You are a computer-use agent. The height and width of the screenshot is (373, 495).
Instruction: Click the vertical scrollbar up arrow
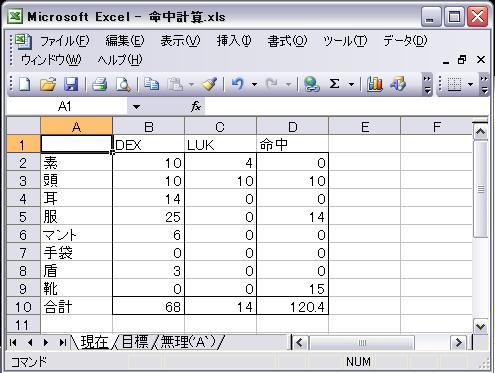click(480, 132)
